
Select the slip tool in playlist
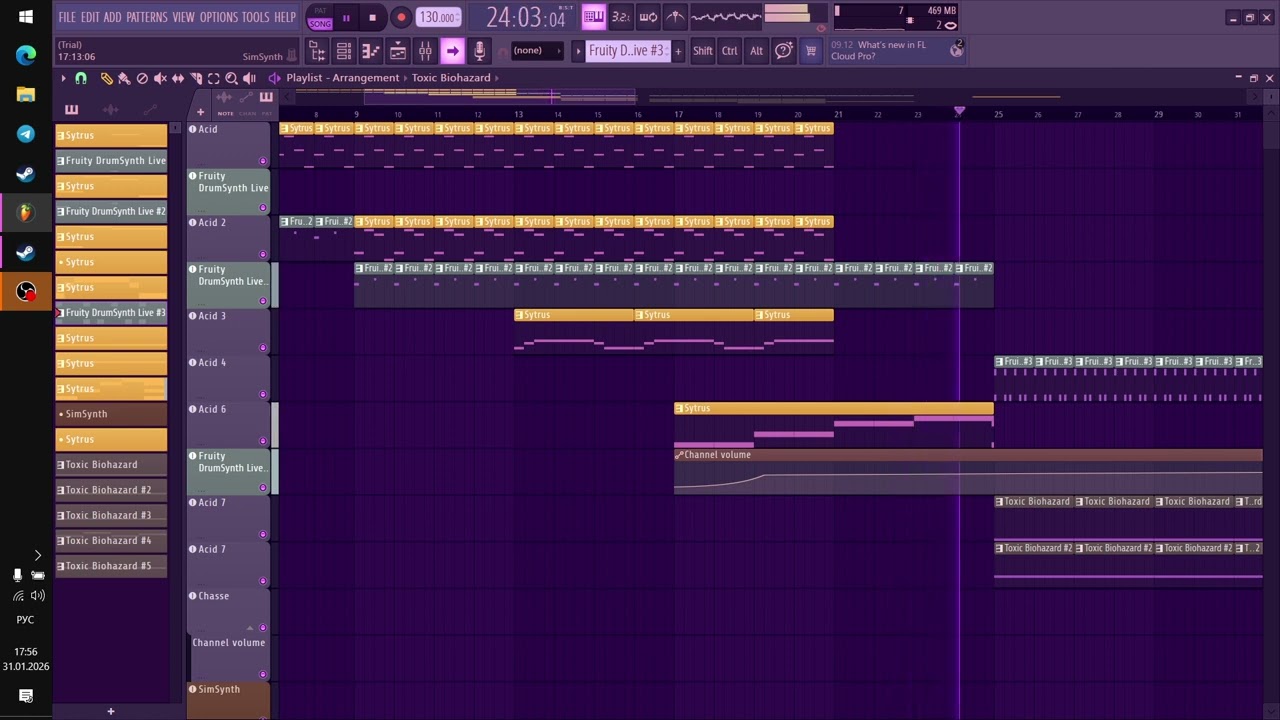[178, 78]
